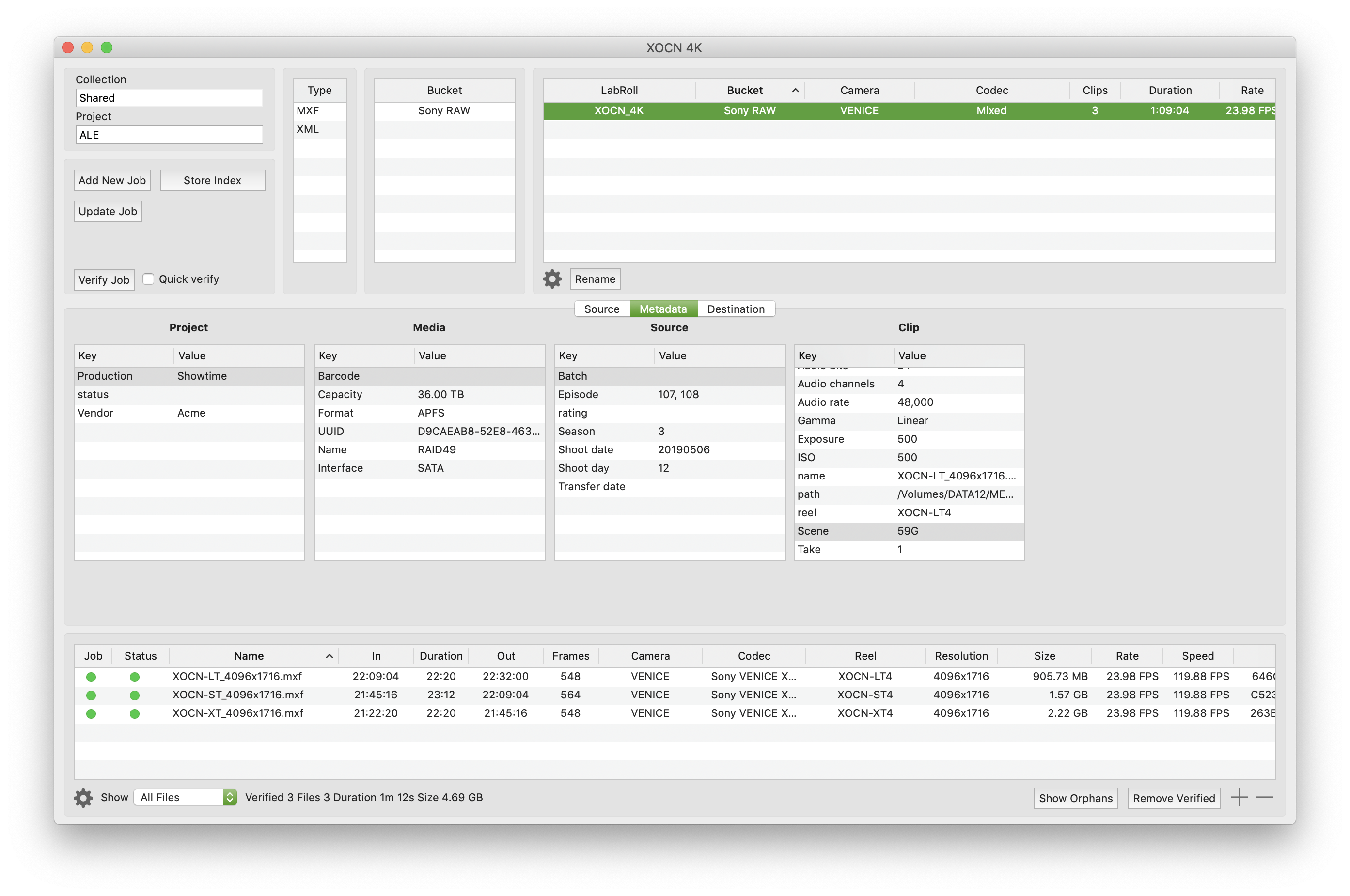Select the Production row in Project table
1350x896 pixels.
(189, 376)
